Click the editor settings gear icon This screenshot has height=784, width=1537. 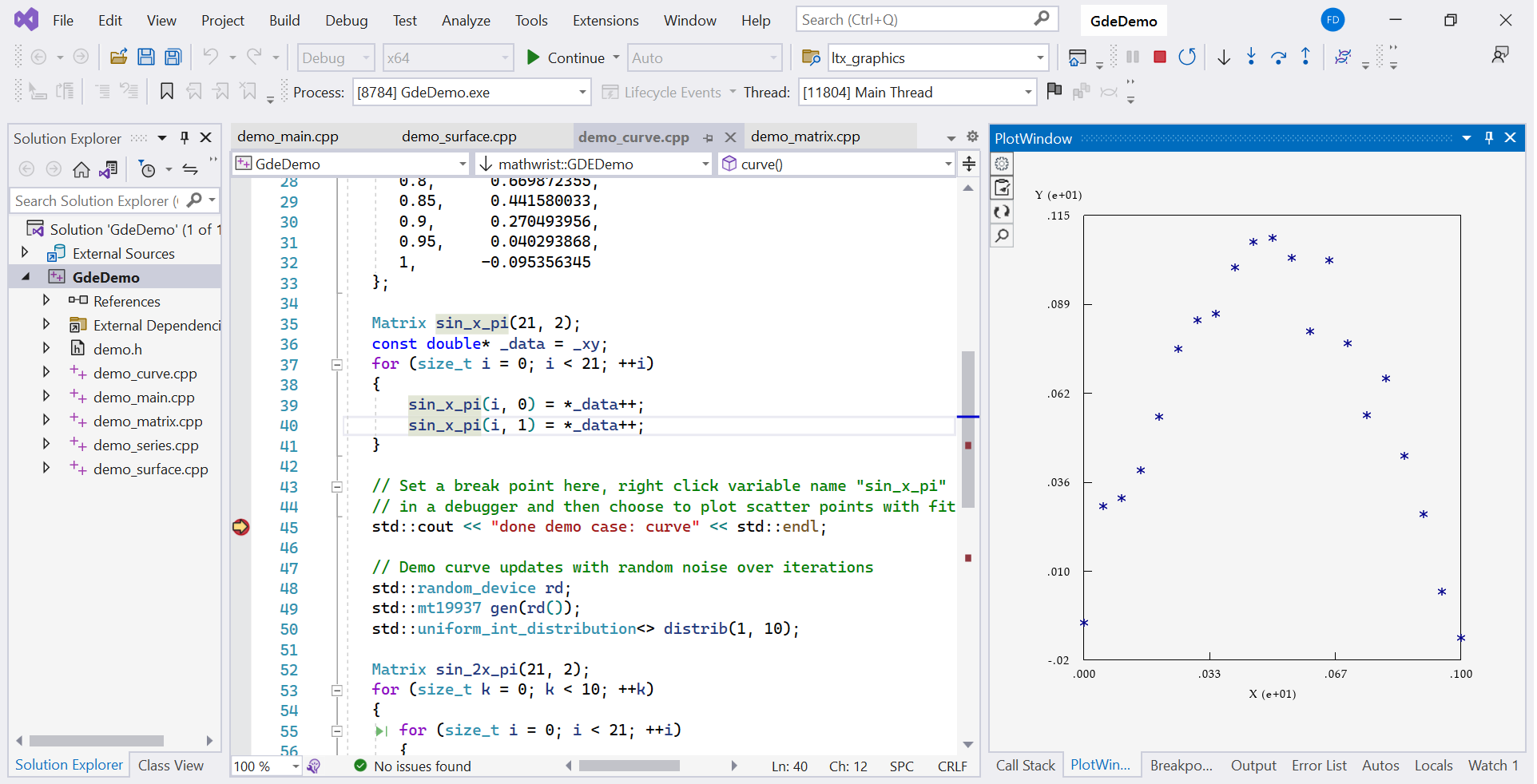pyautogui.click(x=972, y=137)
